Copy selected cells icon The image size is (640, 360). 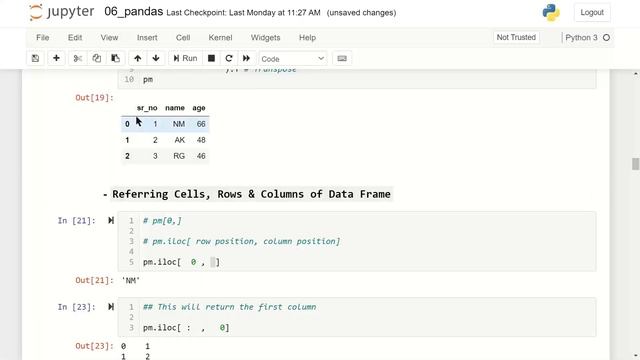[97, 58]
